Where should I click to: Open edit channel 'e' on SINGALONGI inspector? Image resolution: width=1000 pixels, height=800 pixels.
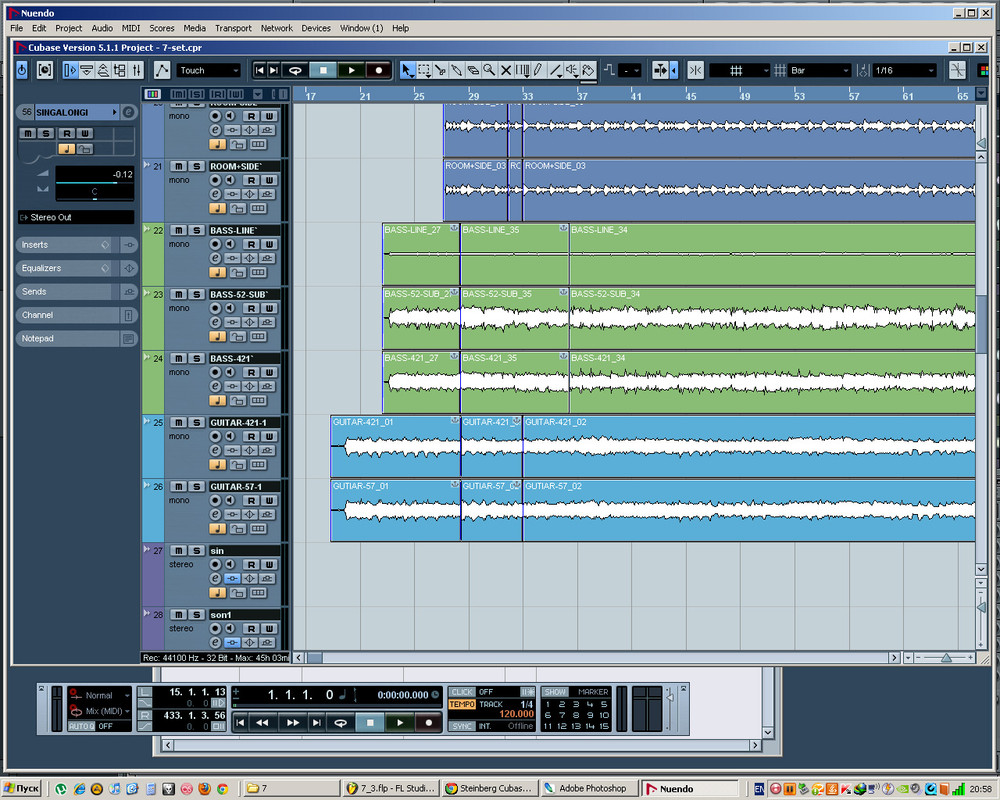tap(129, 112)
